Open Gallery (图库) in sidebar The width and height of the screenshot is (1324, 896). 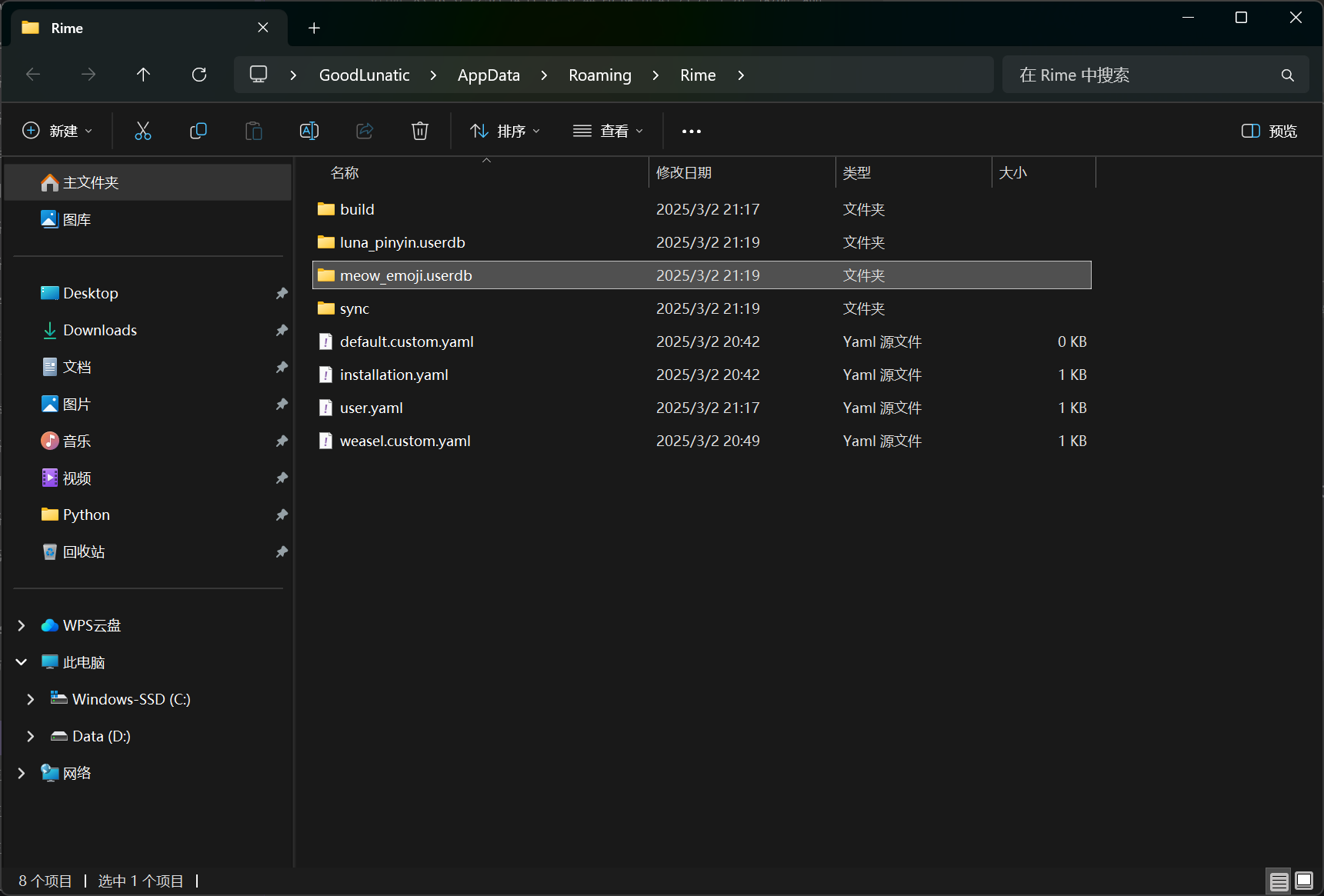pyautogui.click(x=148, y=219)
